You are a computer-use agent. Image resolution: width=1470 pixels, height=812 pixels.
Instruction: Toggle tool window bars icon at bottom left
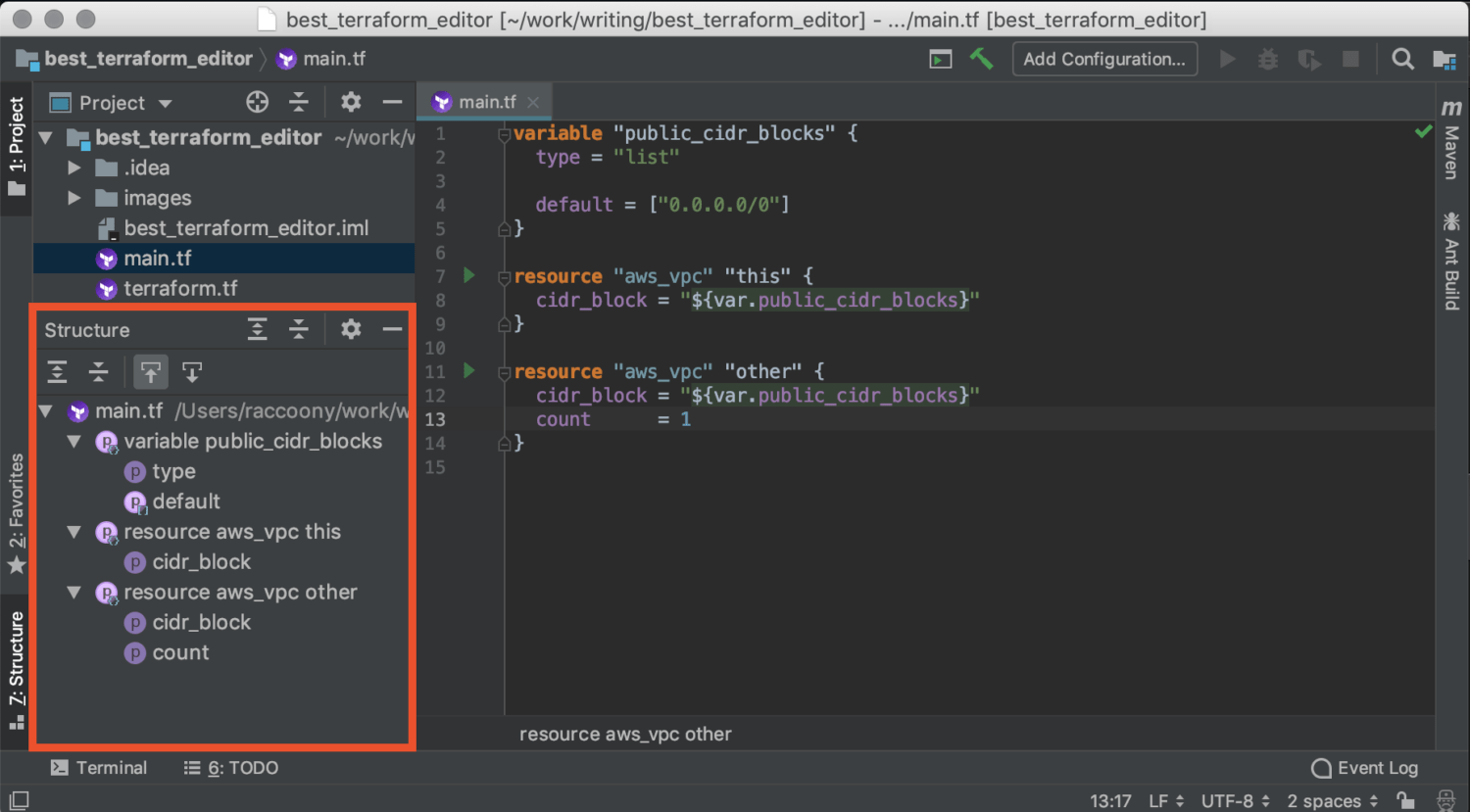[19, 800]
